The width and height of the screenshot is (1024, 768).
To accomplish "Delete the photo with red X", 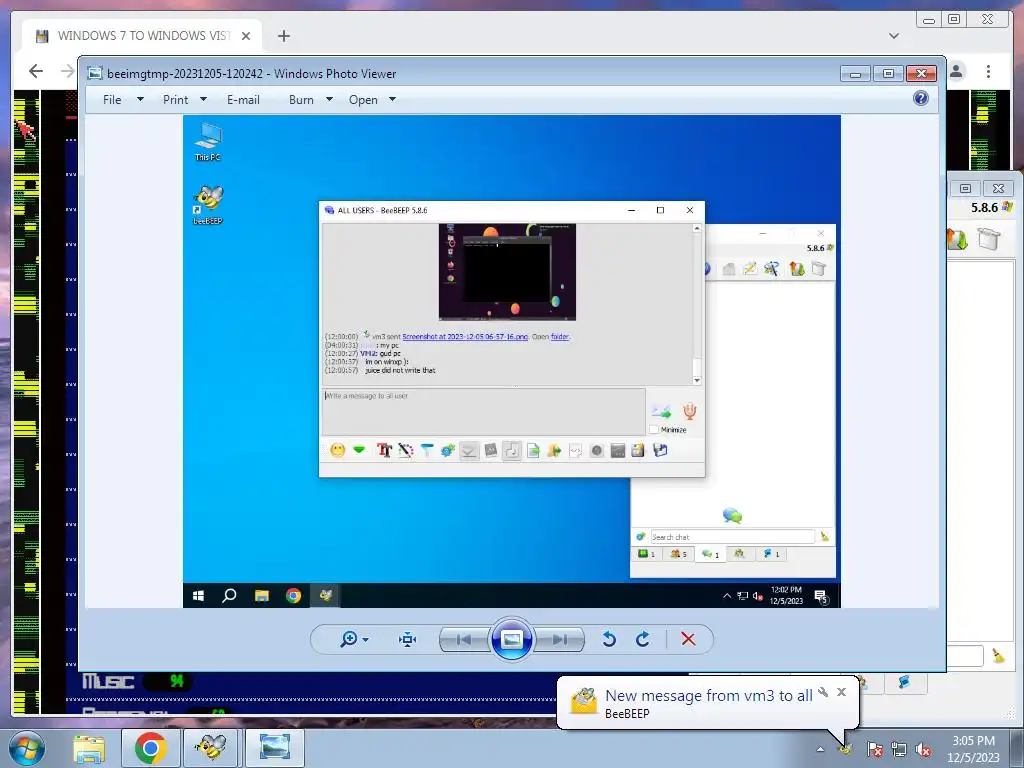I will point(688,639).
